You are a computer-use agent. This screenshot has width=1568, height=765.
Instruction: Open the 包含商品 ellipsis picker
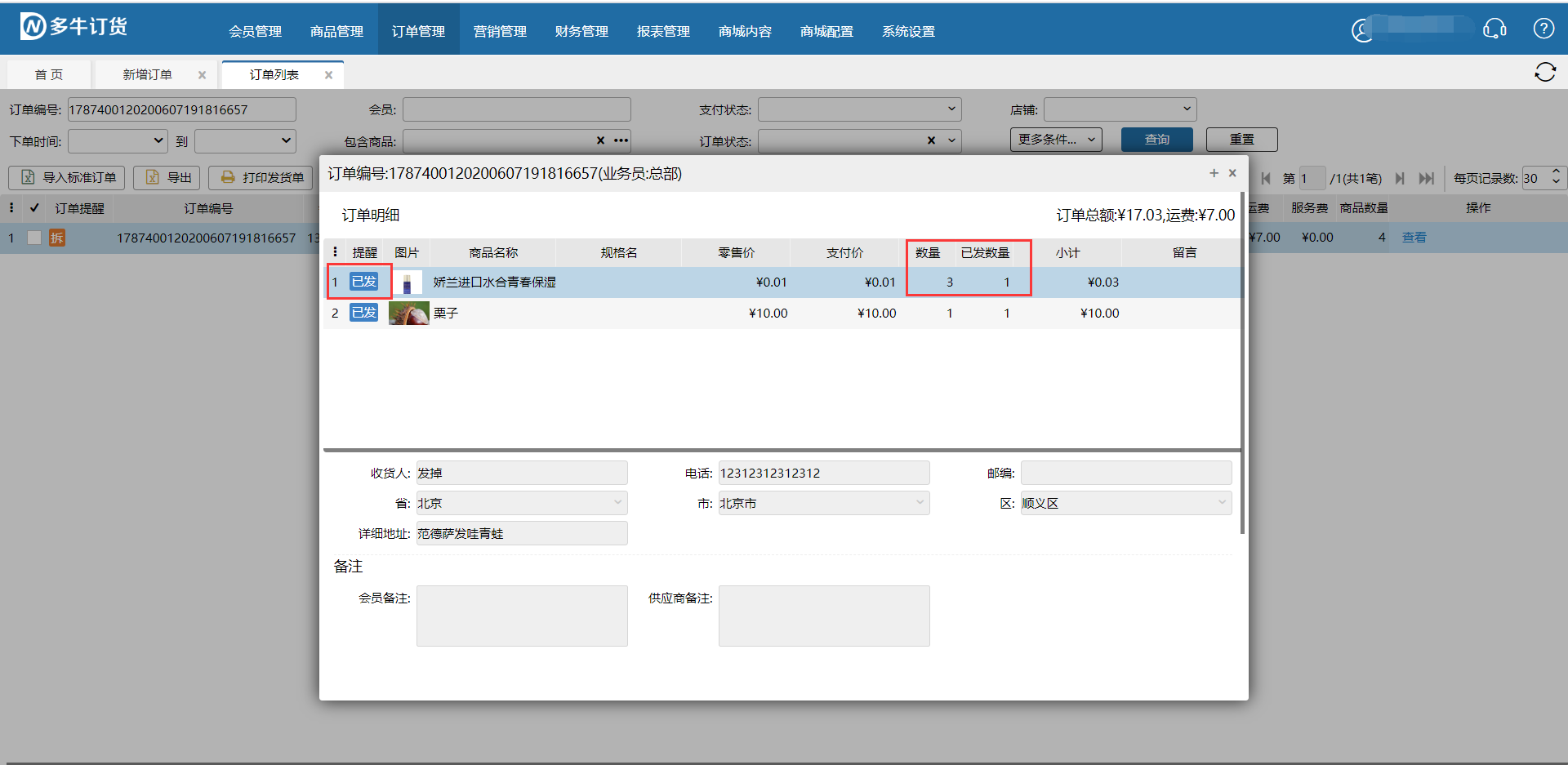click(621, 140)
